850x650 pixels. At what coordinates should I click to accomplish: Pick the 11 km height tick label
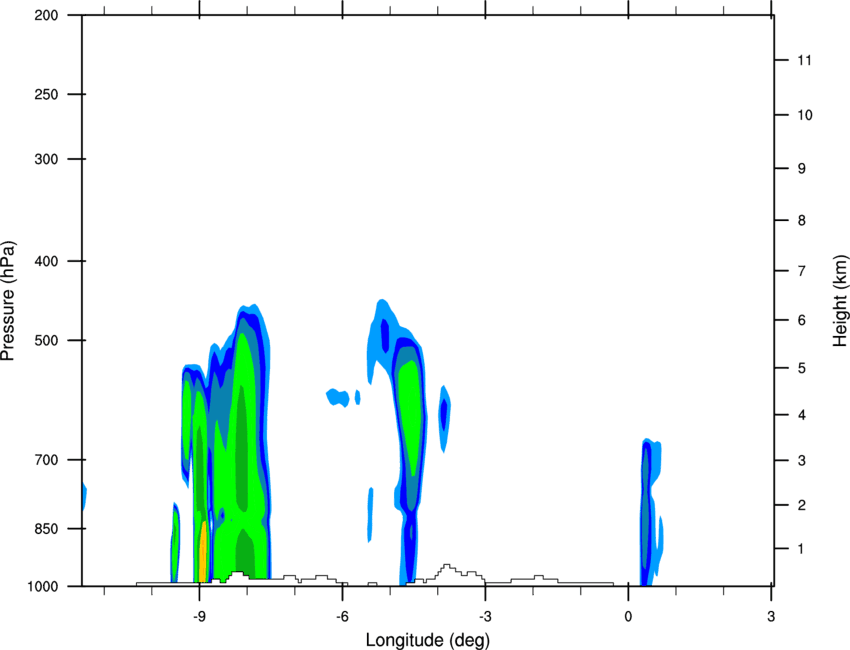[804, 60]
